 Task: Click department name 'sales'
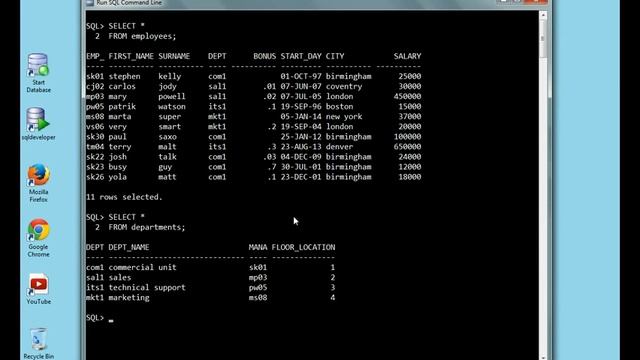[120, 278]
